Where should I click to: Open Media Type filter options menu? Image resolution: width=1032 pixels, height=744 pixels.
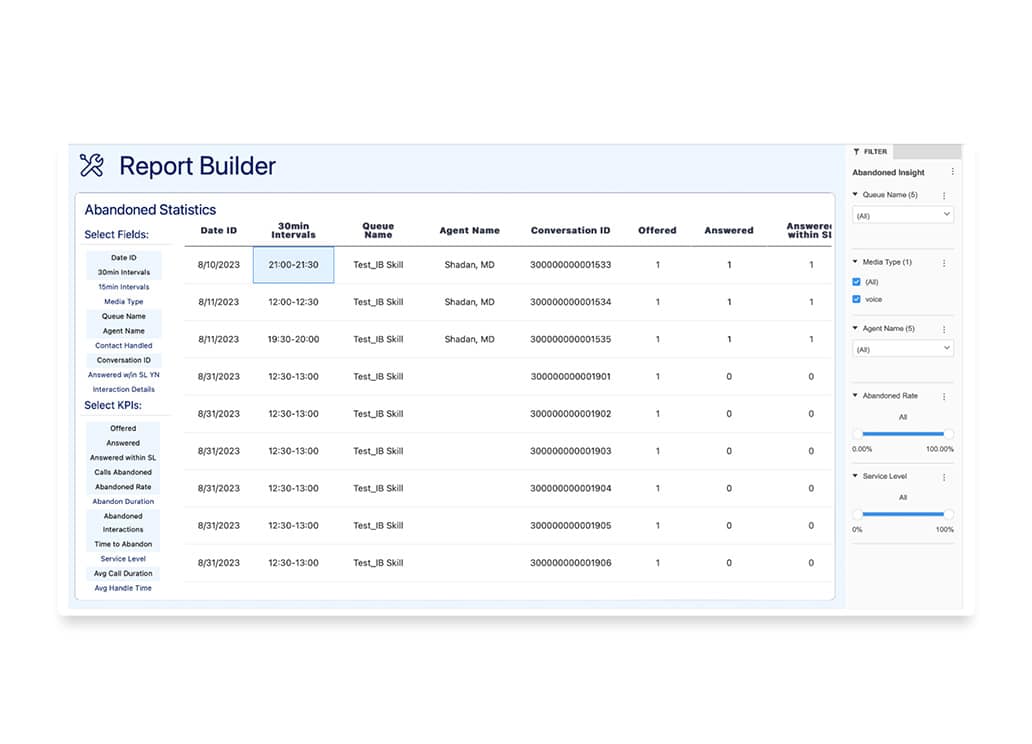[944, 263]
